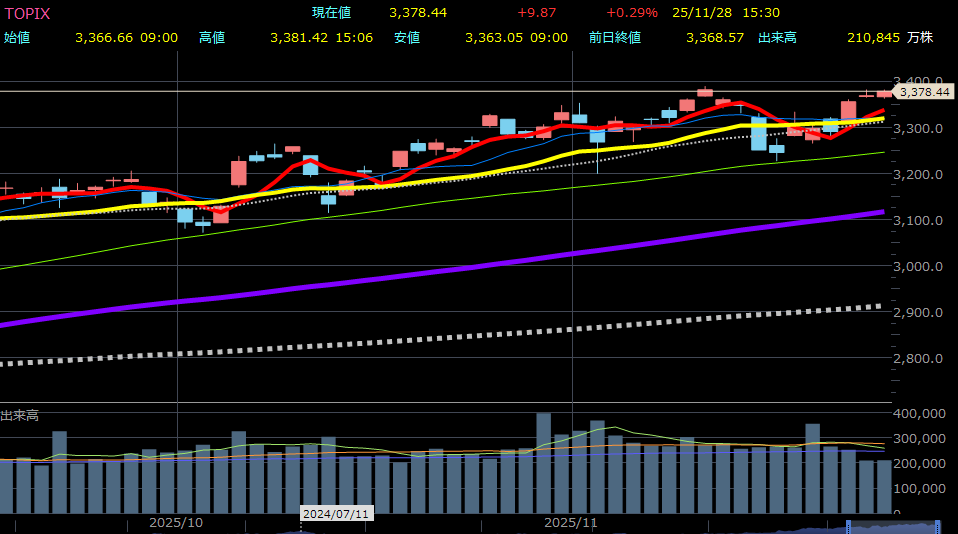The image size is (958, 534).
Task: Click the 安値 low price 3,363.05
Action: 495,38
